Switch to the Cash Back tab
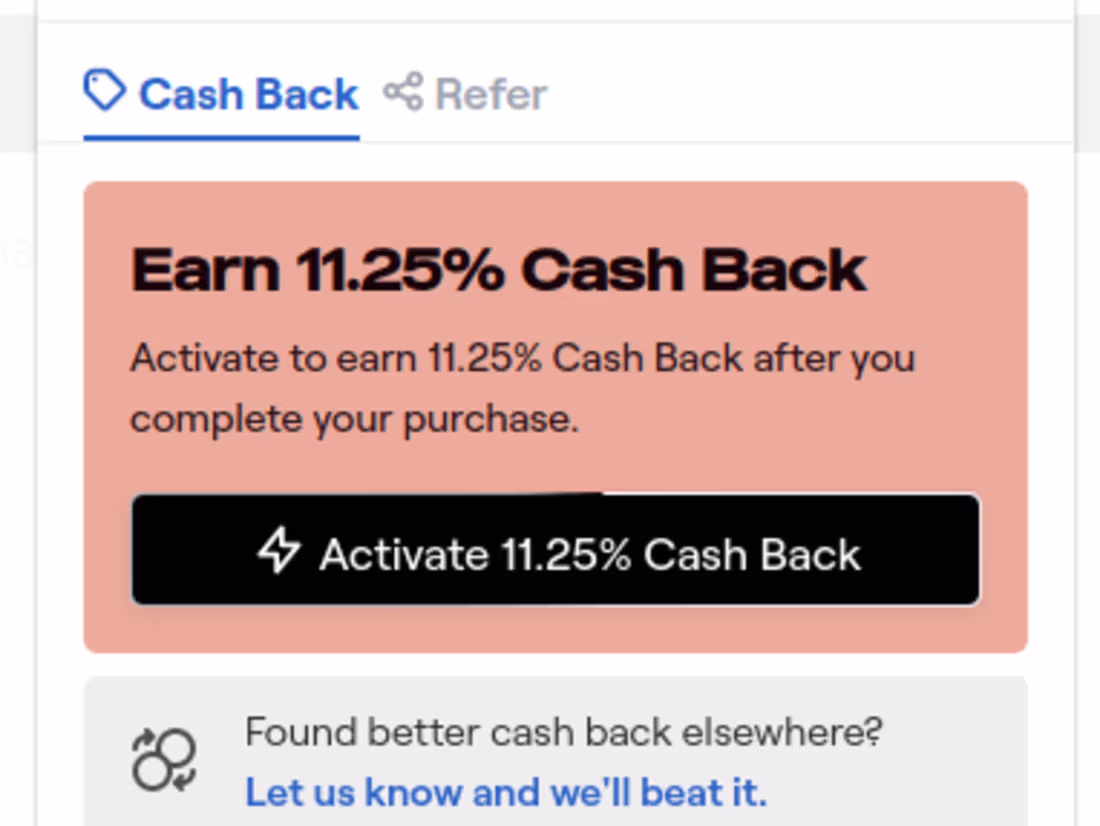This screenshot has width=1100, height=826. (222, 95)
